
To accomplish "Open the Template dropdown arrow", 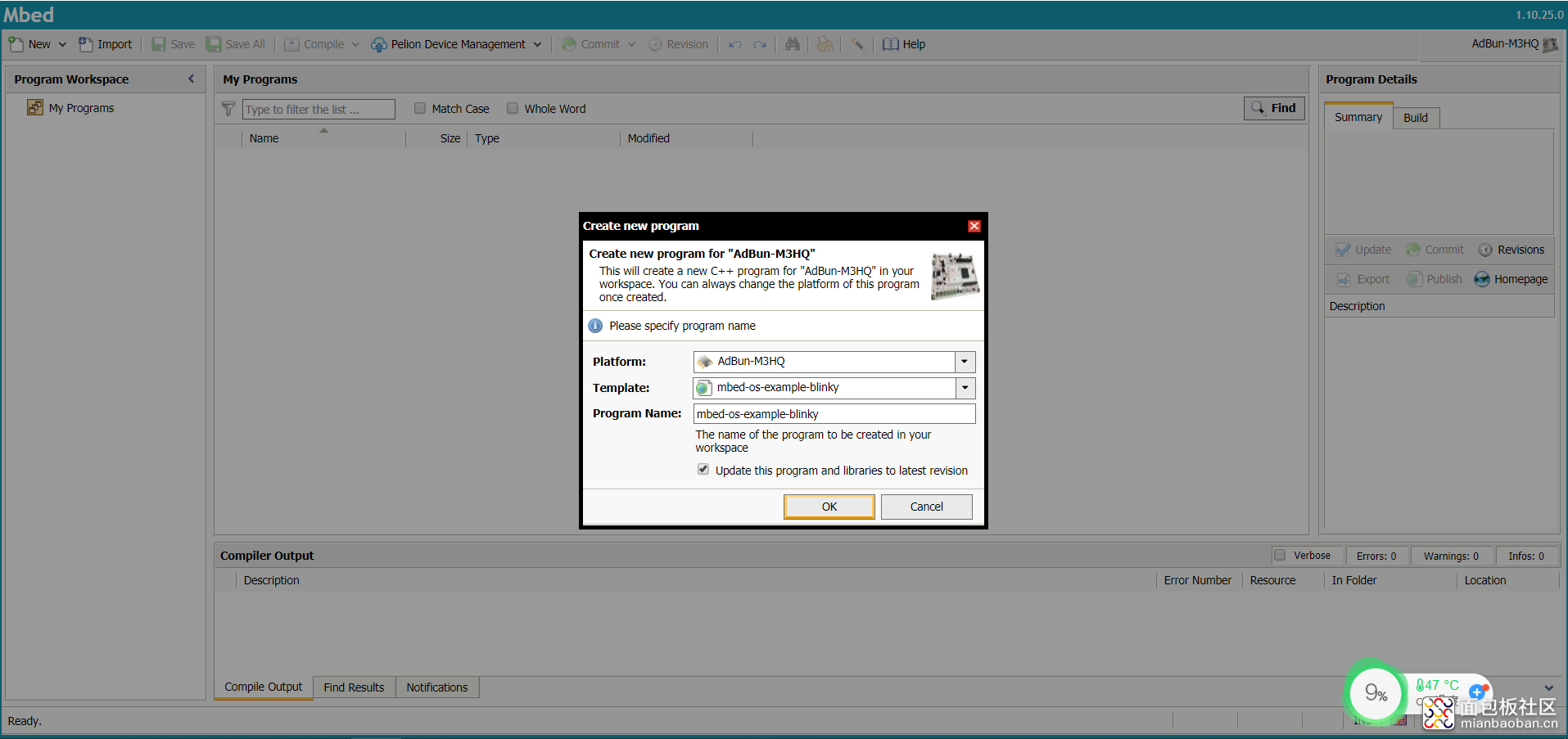I will click(965, 388).
